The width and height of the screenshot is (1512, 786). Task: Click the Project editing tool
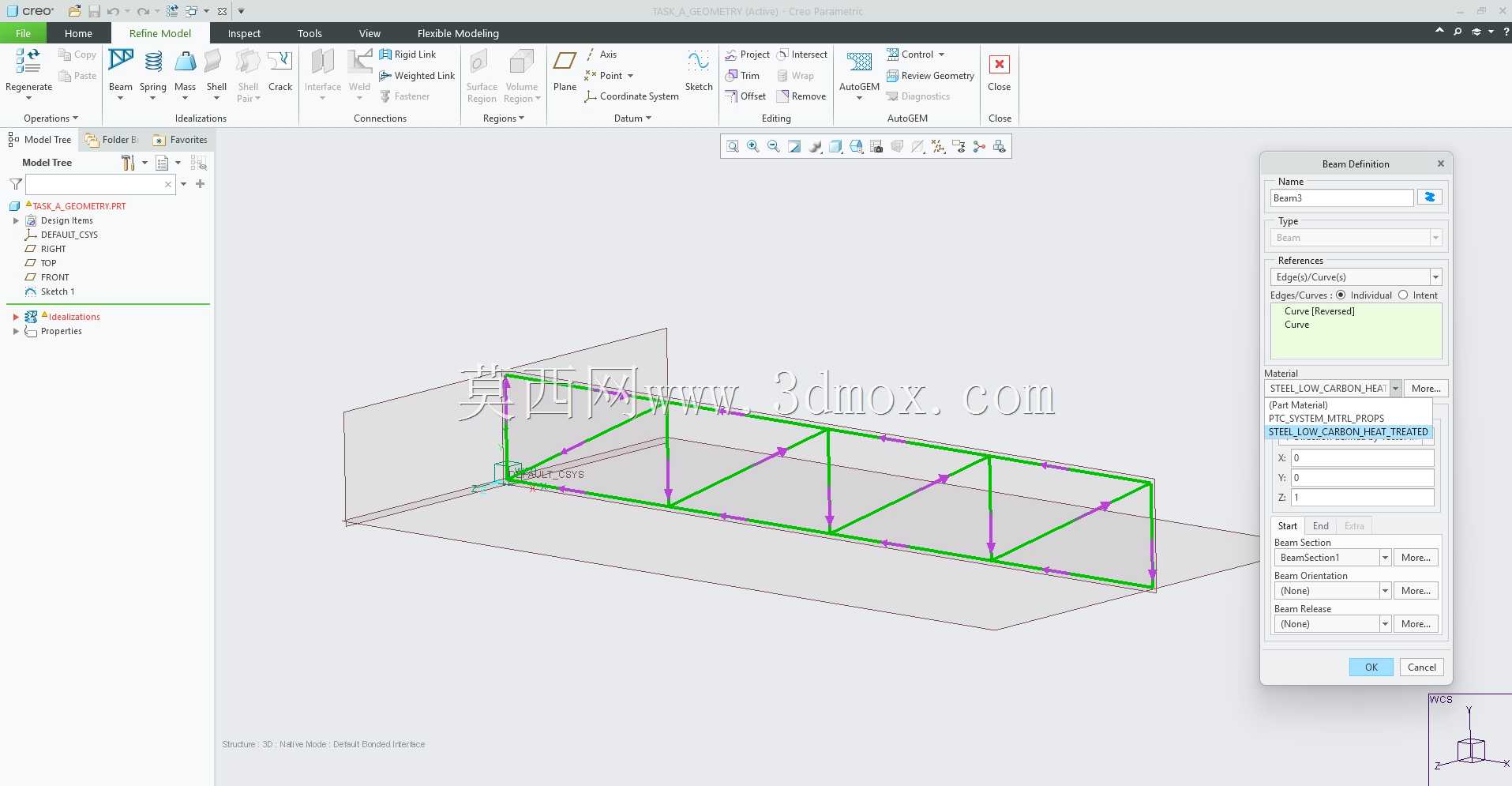[747, 55]
